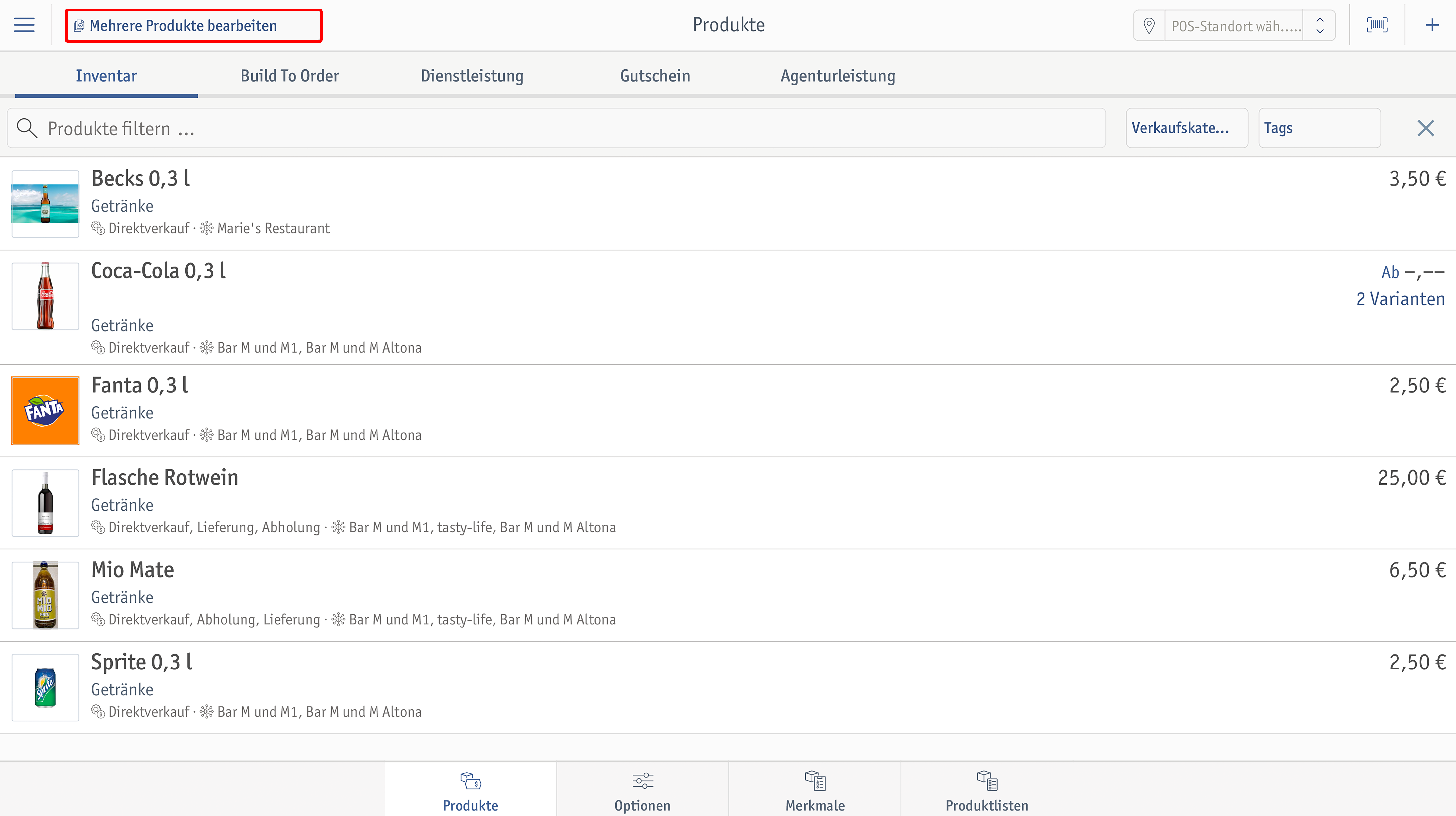The height and width of the screenshot is (816, 1456).
Task: Click Mehrere Produkte bearbeiten button
Action: click(193, 26)
